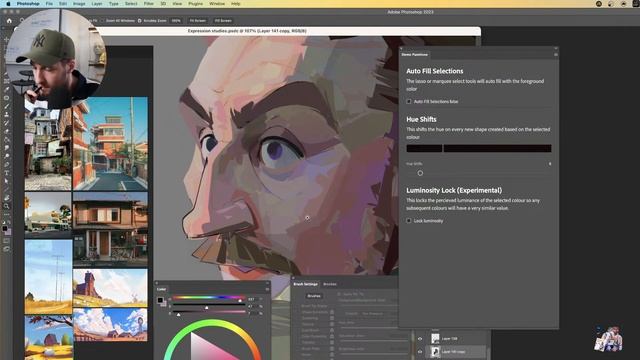Click the toolbar foreground color swatch
Viewport: 640px width, 360px height.
5,229
